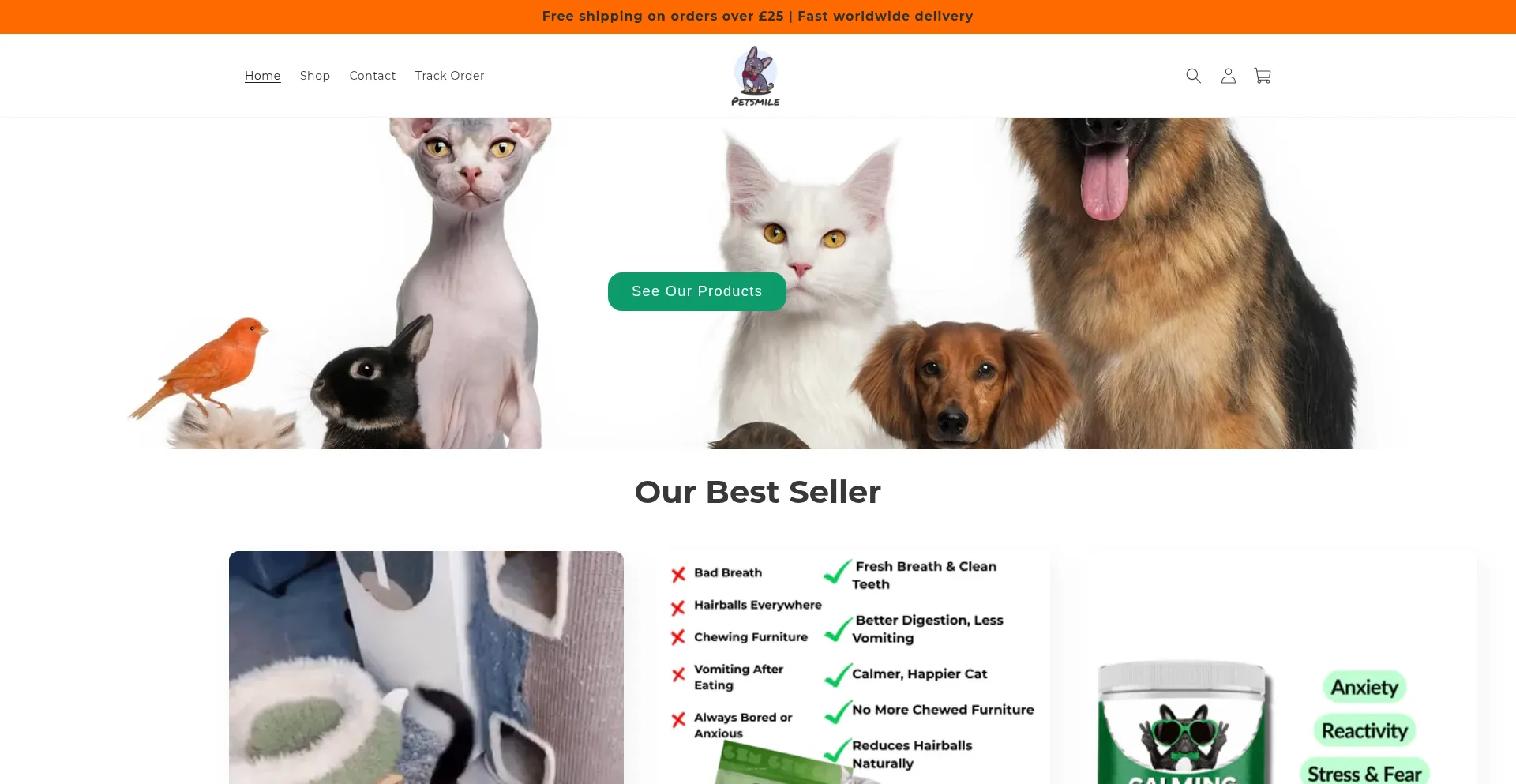Open the Shop menu link
The height and width of the screenshot is (784, 1516).
pos(315,76)
